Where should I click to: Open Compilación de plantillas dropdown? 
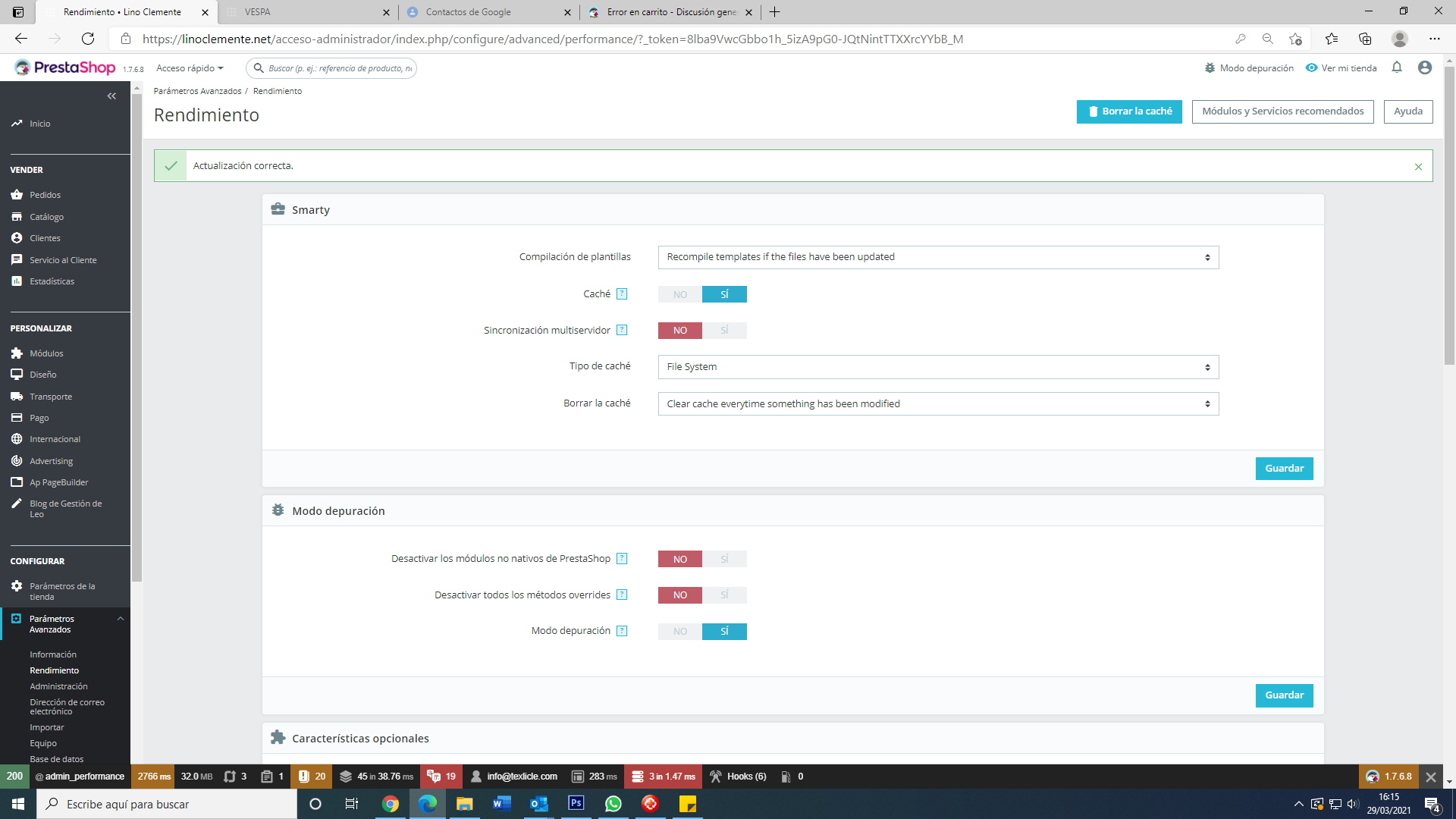coord(938,257)
